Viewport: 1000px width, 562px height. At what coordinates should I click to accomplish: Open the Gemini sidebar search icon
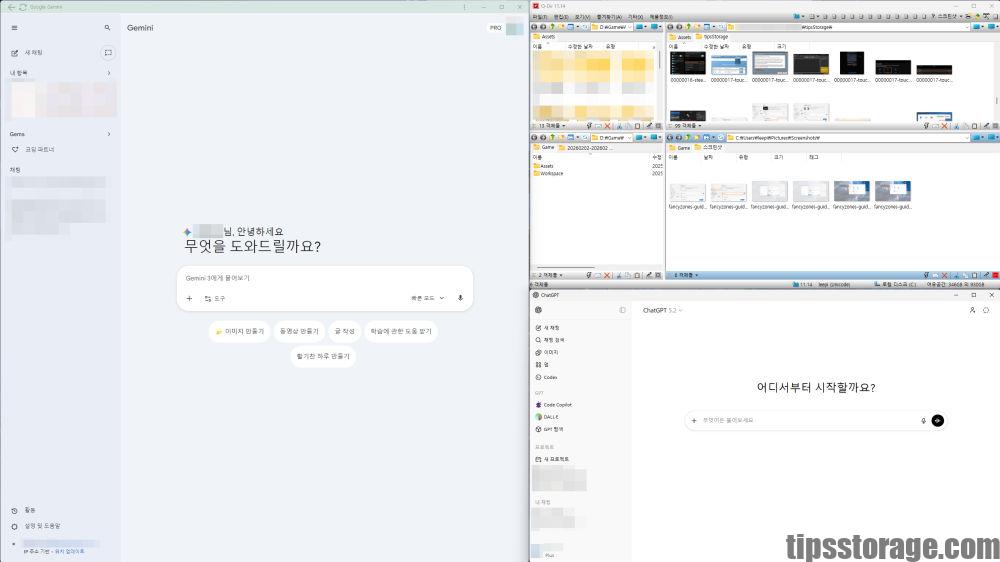tap(108, 28)
